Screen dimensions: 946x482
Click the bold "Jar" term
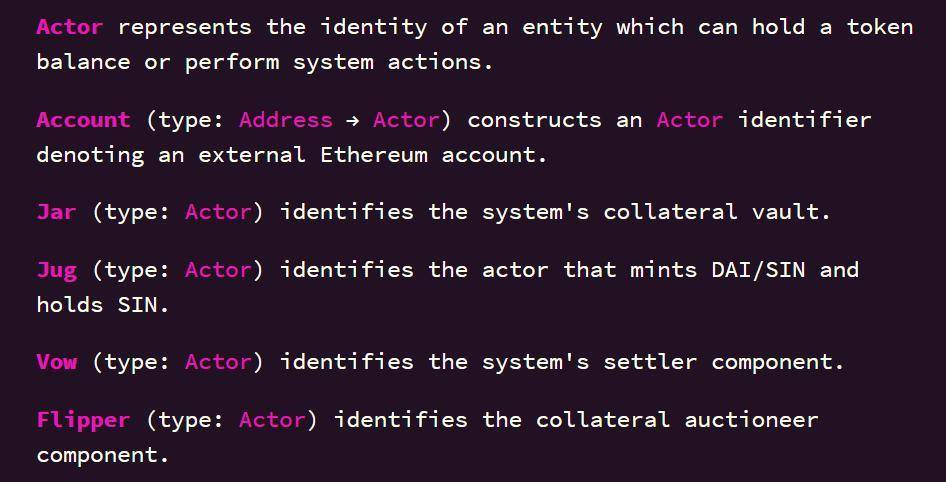tap(56, 212)
